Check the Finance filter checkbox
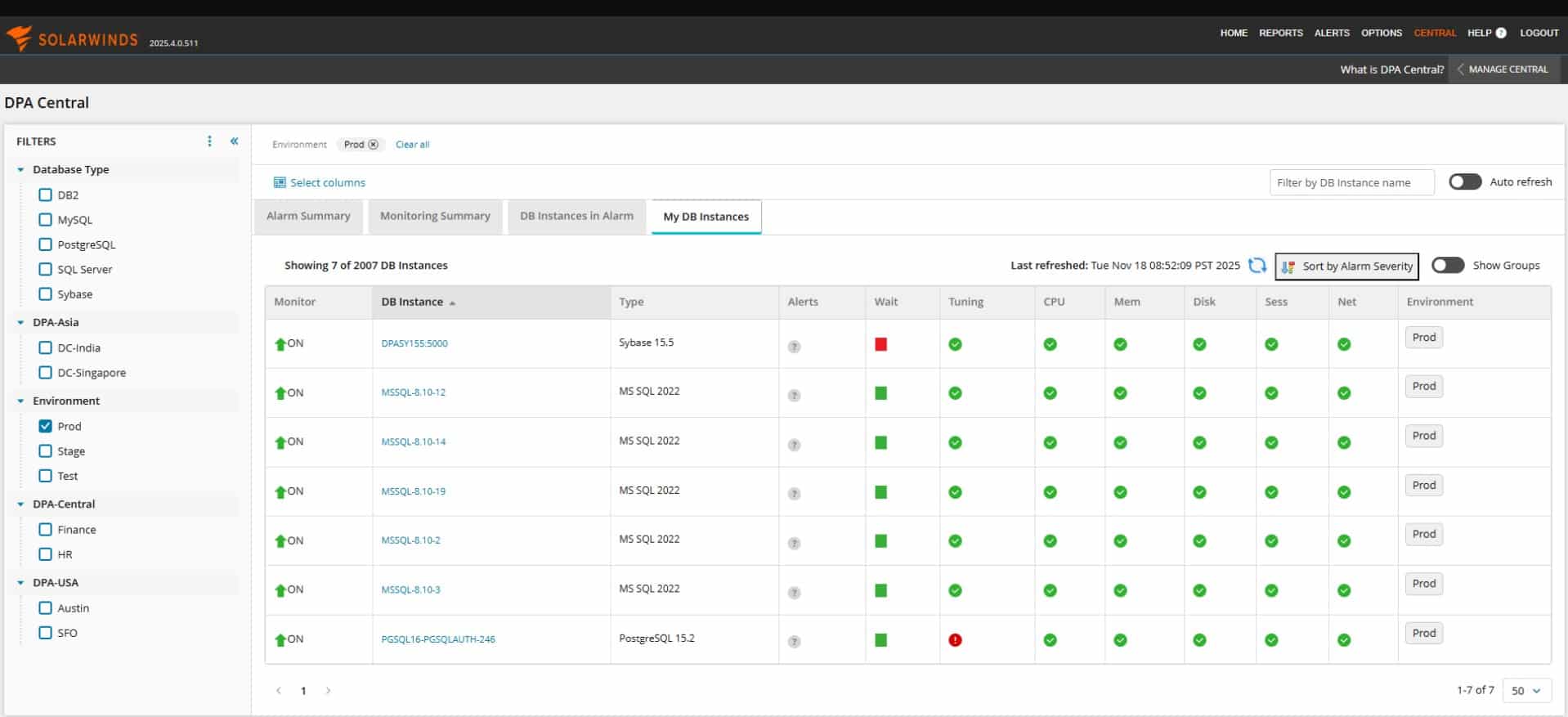 pos(46,530)
